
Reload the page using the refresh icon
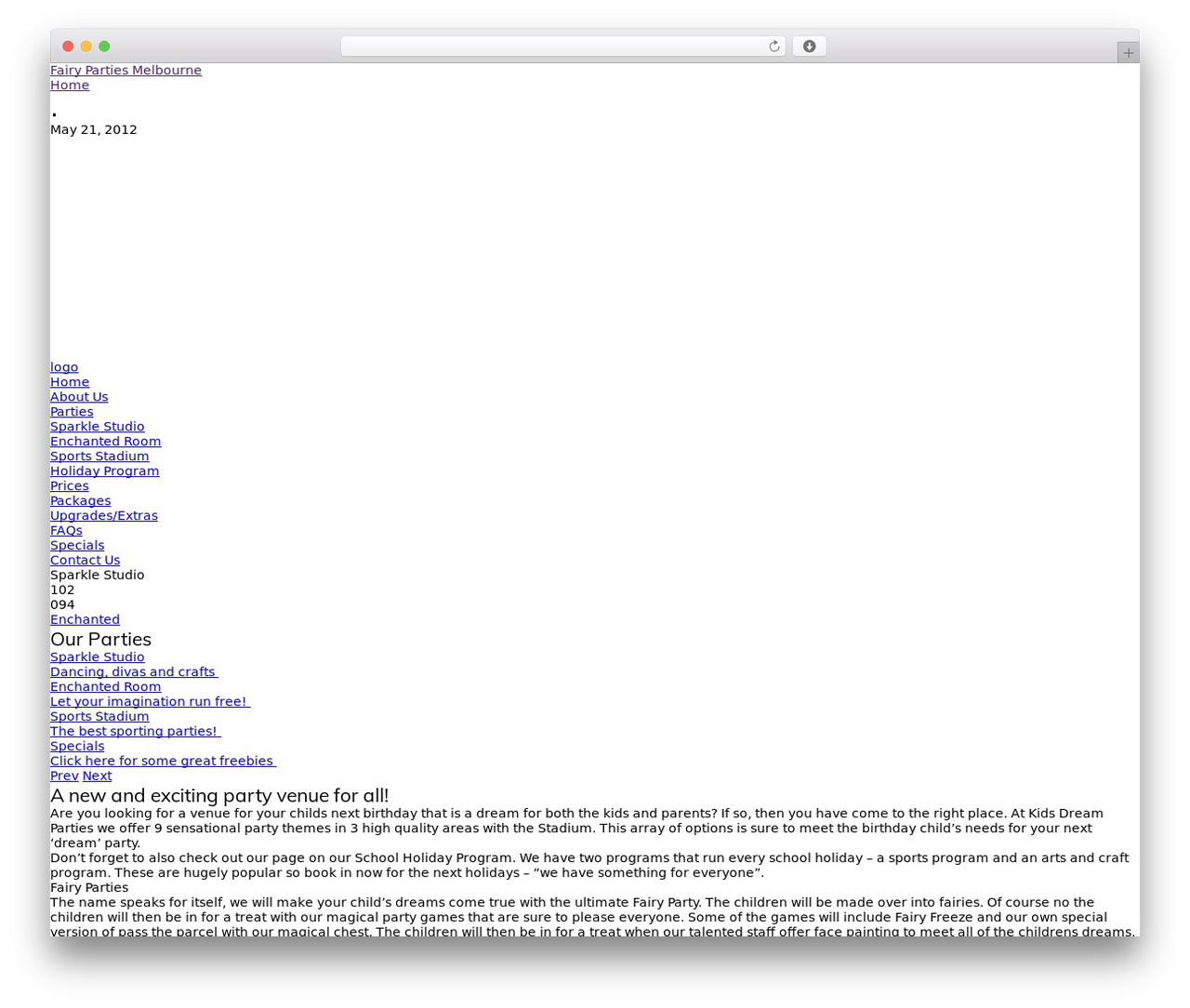click(x=773, y=46)
